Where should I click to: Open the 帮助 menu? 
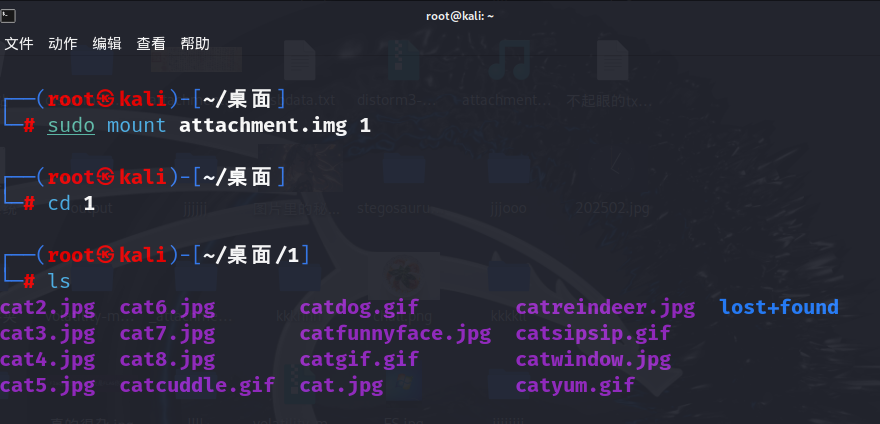(195, 44)
